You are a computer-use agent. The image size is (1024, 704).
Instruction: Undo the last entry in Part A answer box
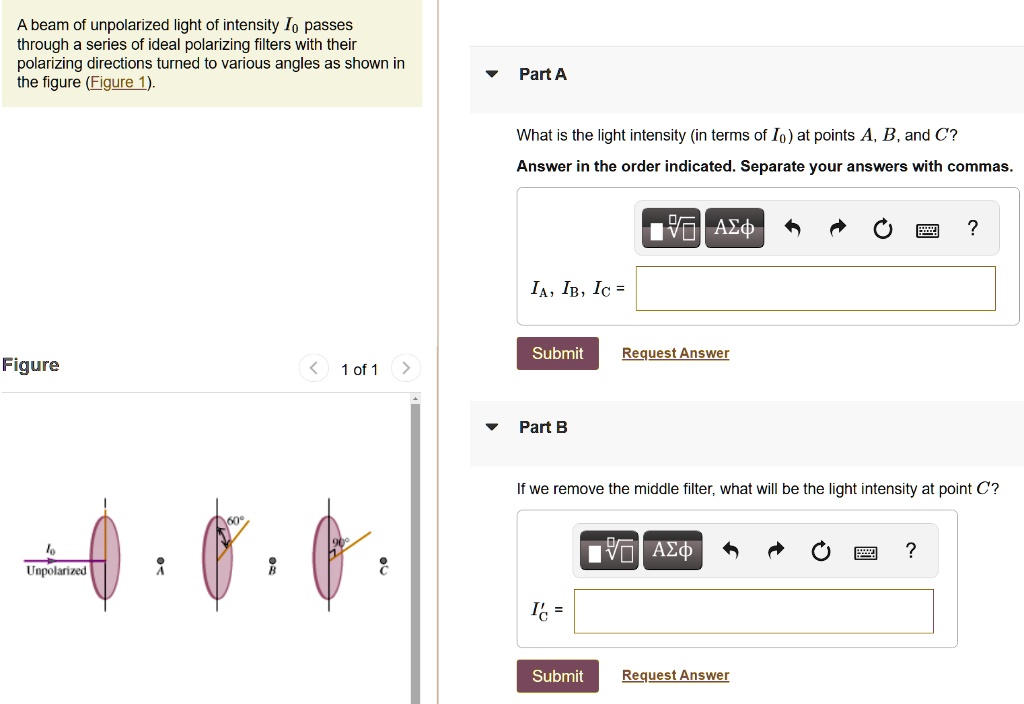pos(791,228)
